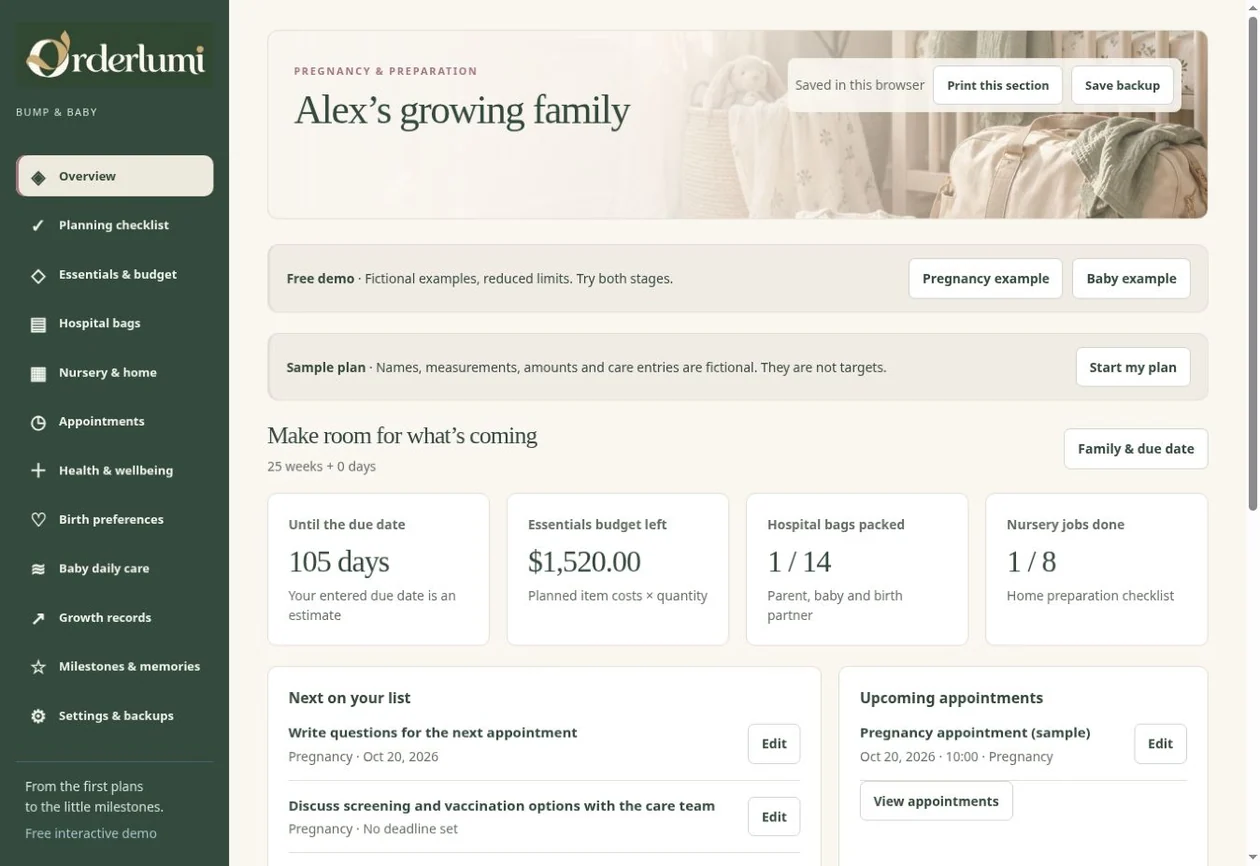Click the "Pregnancy · No deadline set" text

(x=373, y=829)
